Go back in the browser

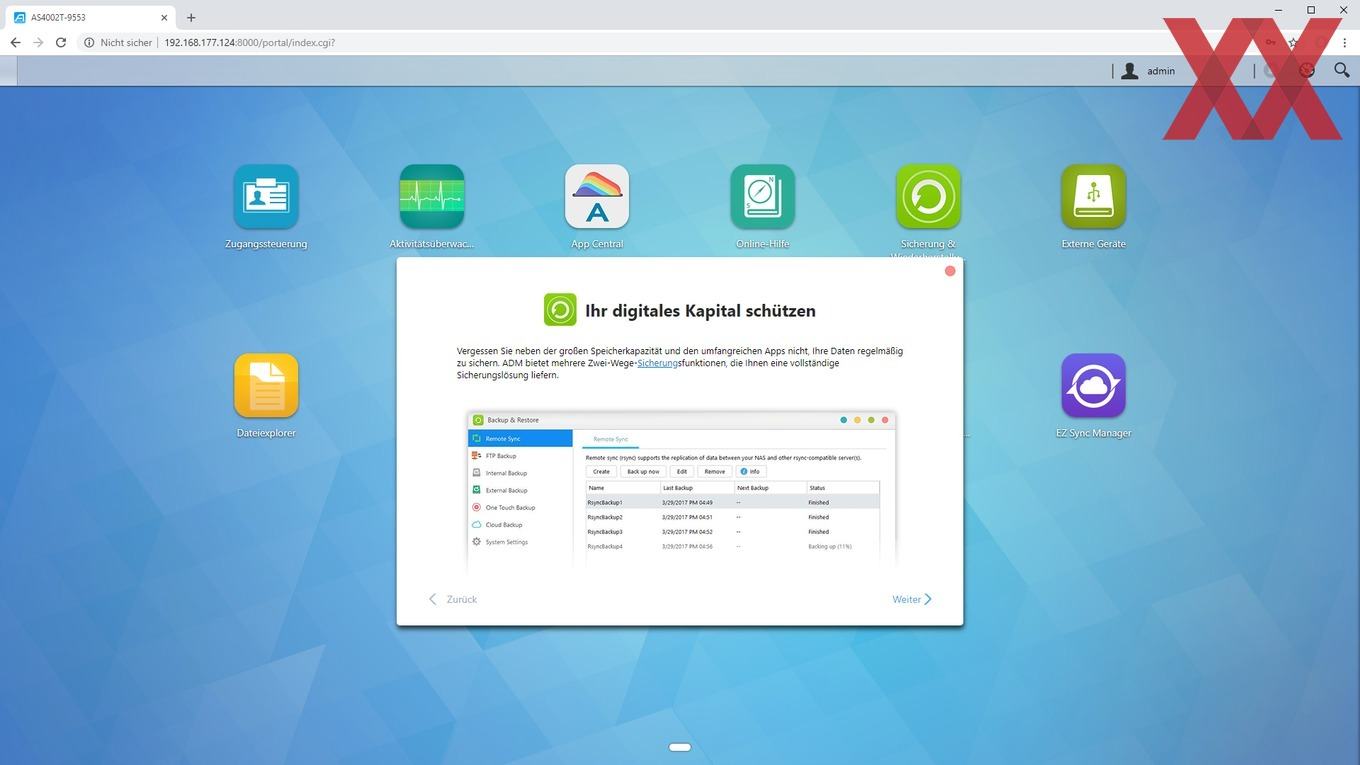tap(15, 43)
